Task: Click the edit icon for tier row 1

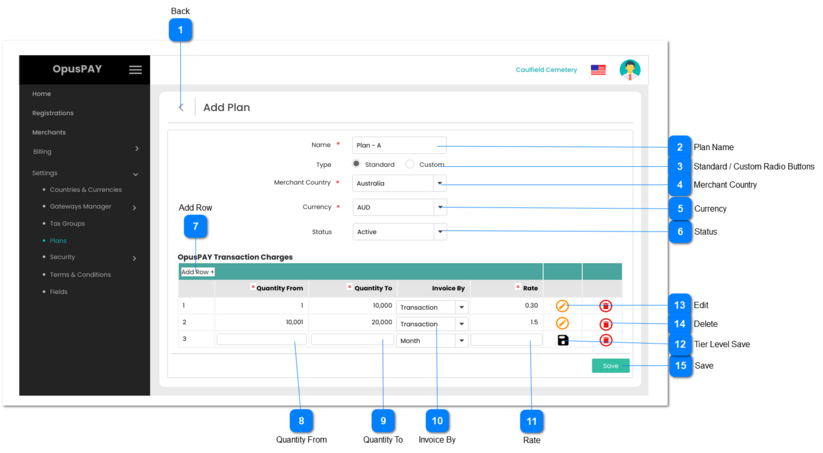Action: click(562, 305)
